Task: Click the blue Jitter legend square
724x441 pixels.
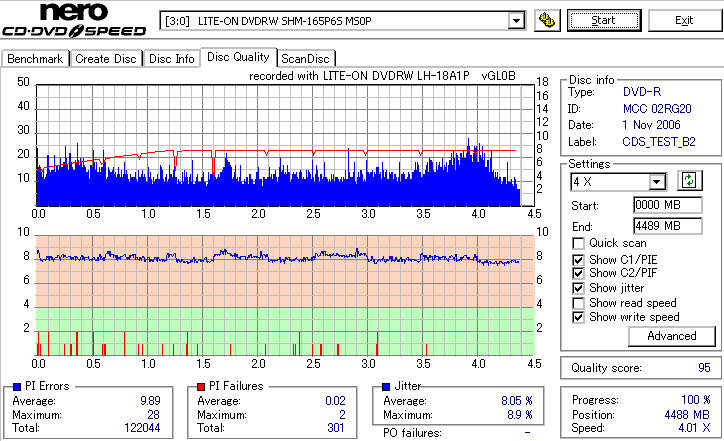Action: [386, 387]
